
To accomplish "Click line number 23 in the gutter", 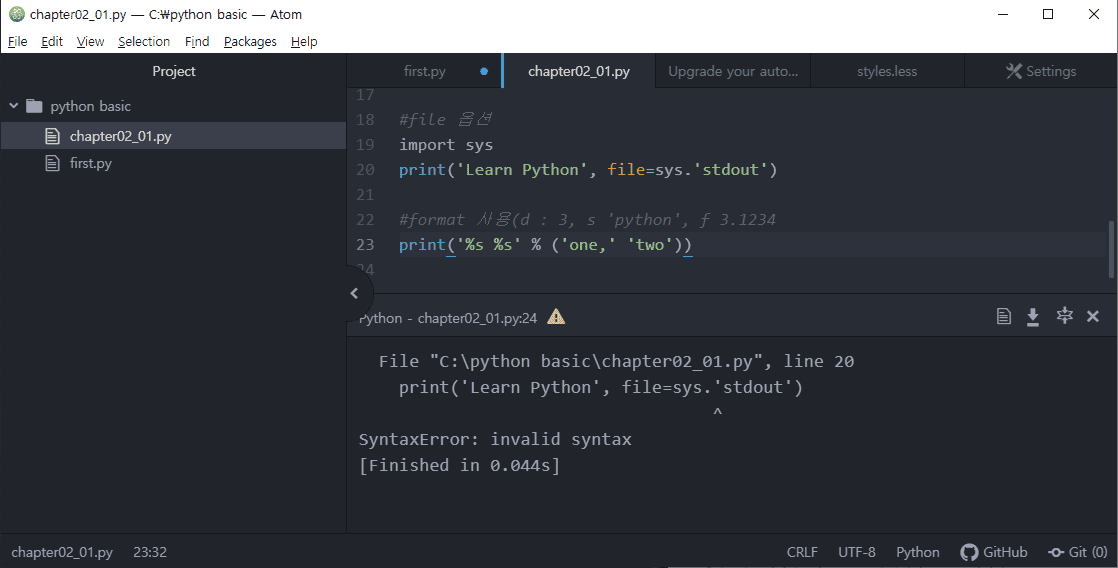I will coord(365,244).
